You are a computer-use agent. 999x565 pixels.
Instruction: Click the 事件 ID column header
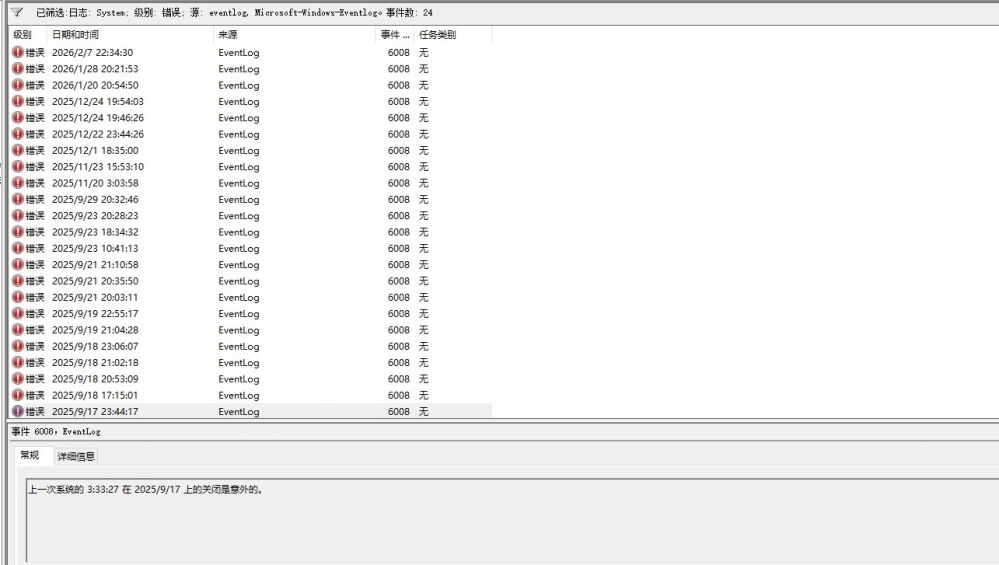click(x=394, y=35)
